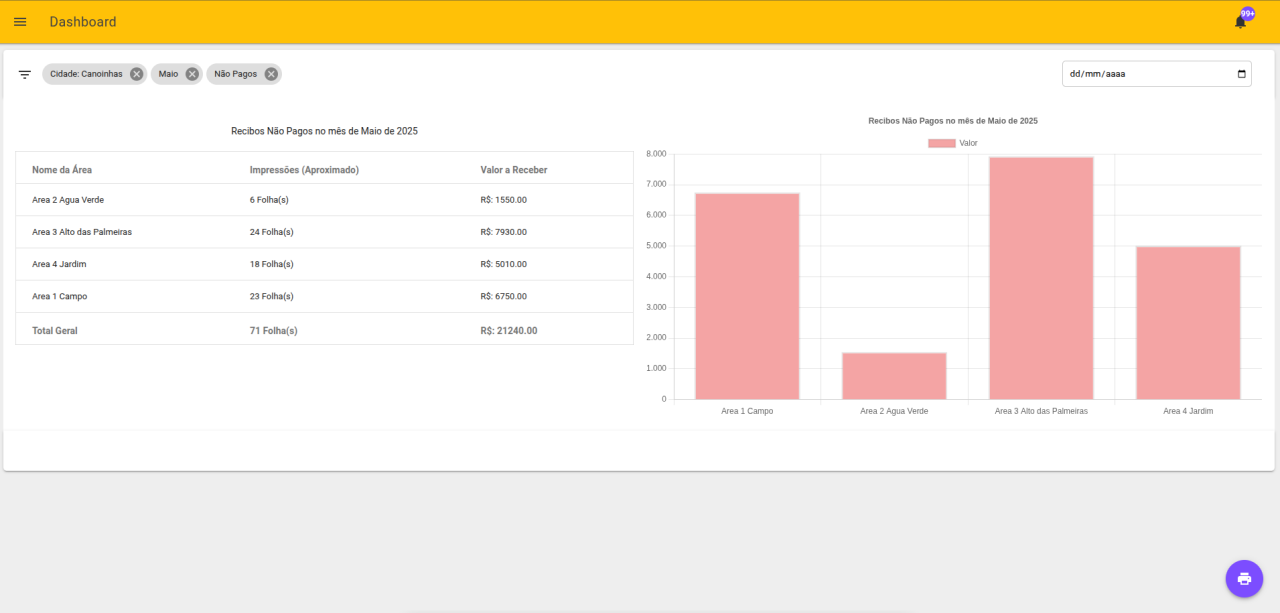1280x613 pixels.
Task: Open the calendar picker in date field
Action: tap(1242, 74)
